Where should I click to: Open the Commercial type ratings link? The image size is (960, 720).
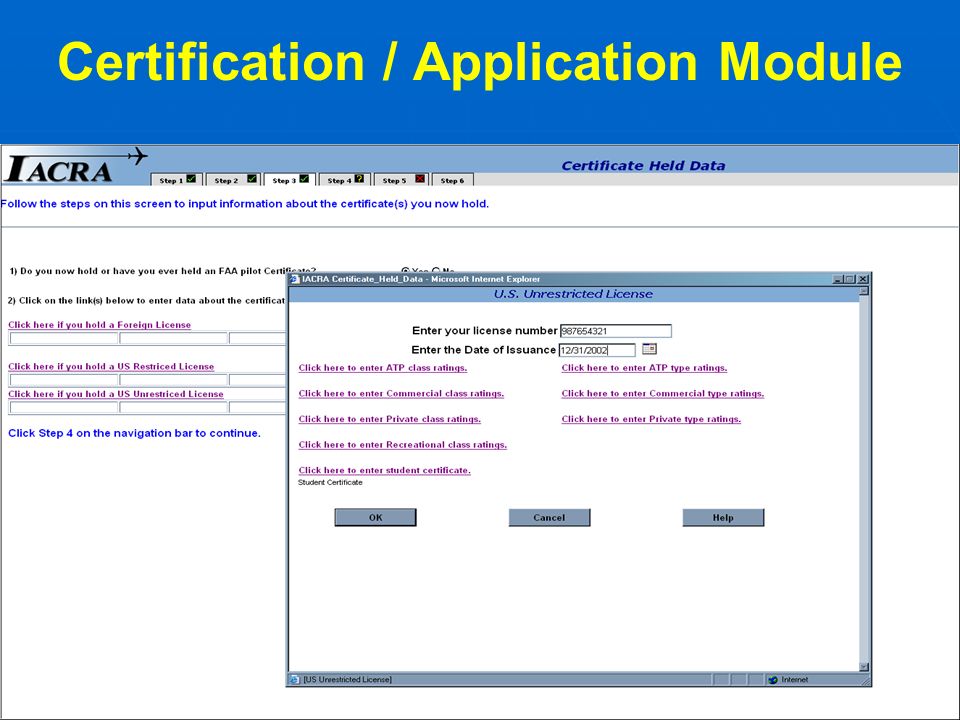click(662, 394)
